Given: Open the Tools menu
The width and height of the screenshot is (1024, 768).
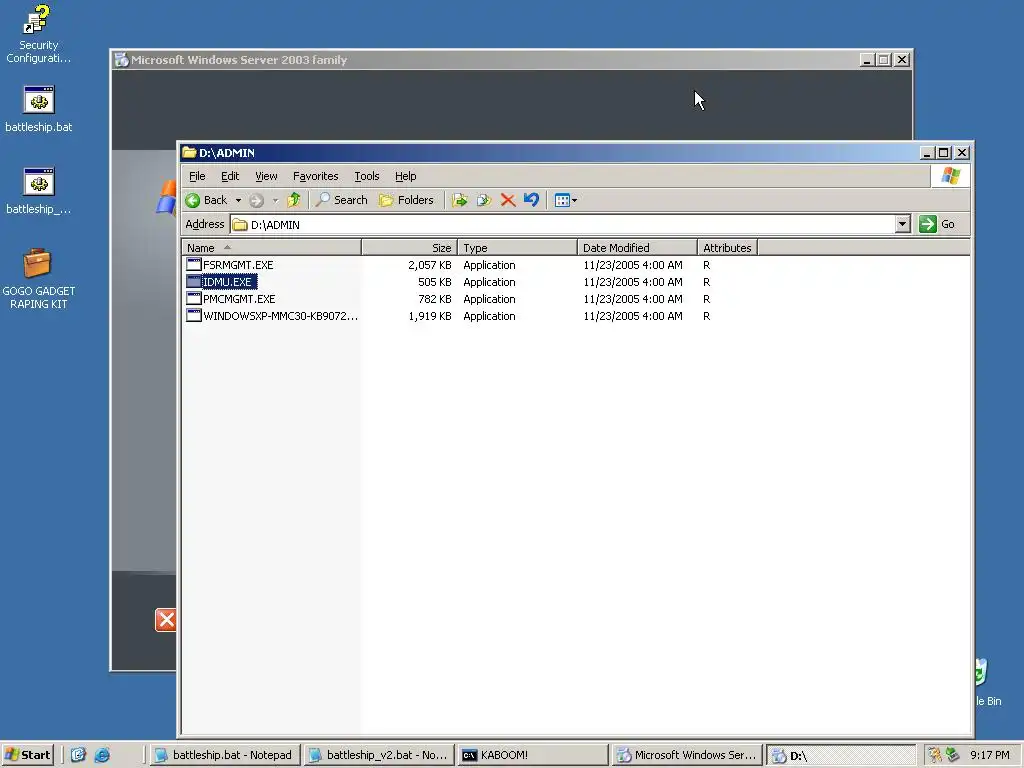Looking at the screenshot, I should (x=366, y=176).
